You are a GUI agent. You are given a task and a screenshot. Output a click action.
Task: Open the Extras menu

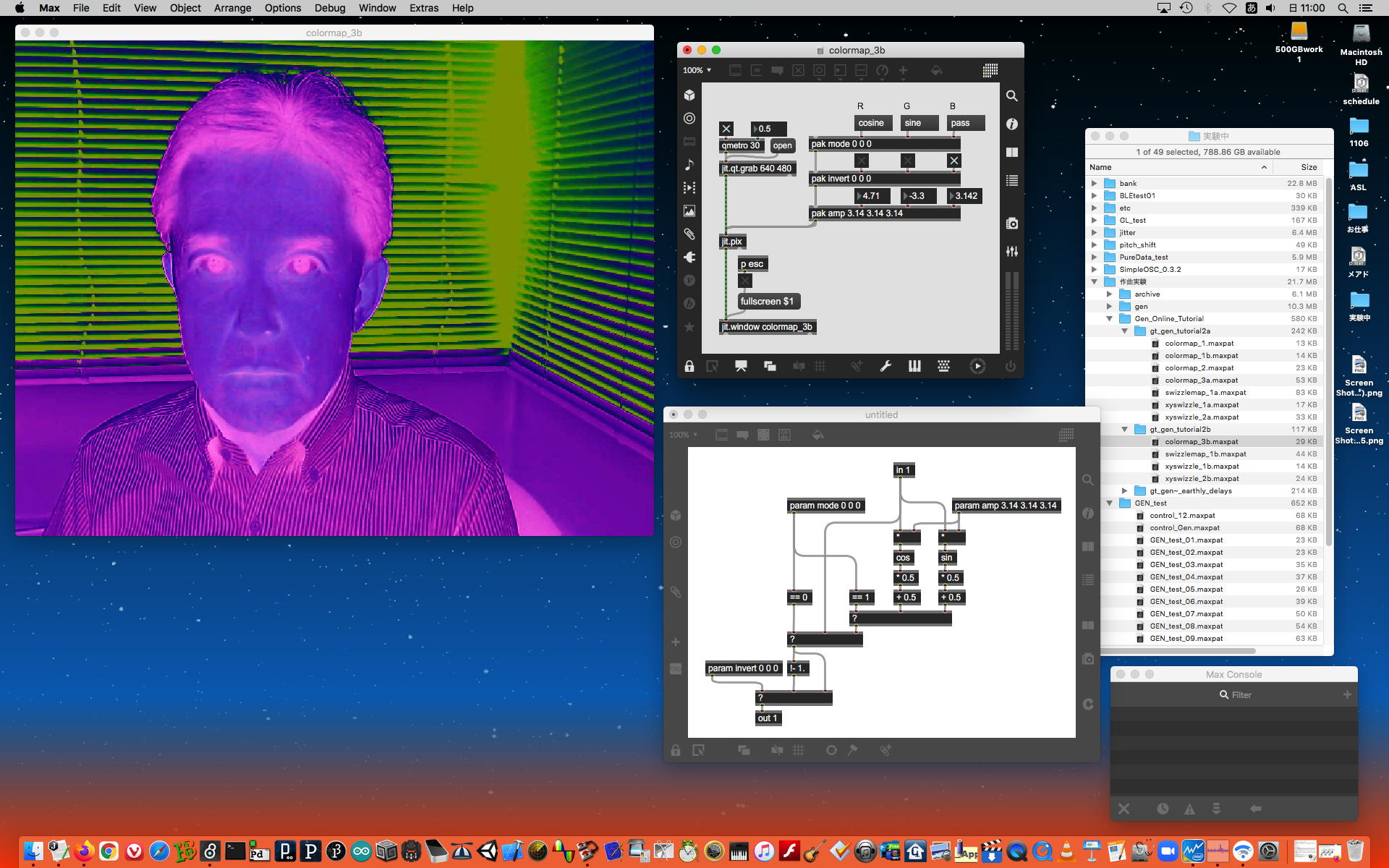[423, 8]
